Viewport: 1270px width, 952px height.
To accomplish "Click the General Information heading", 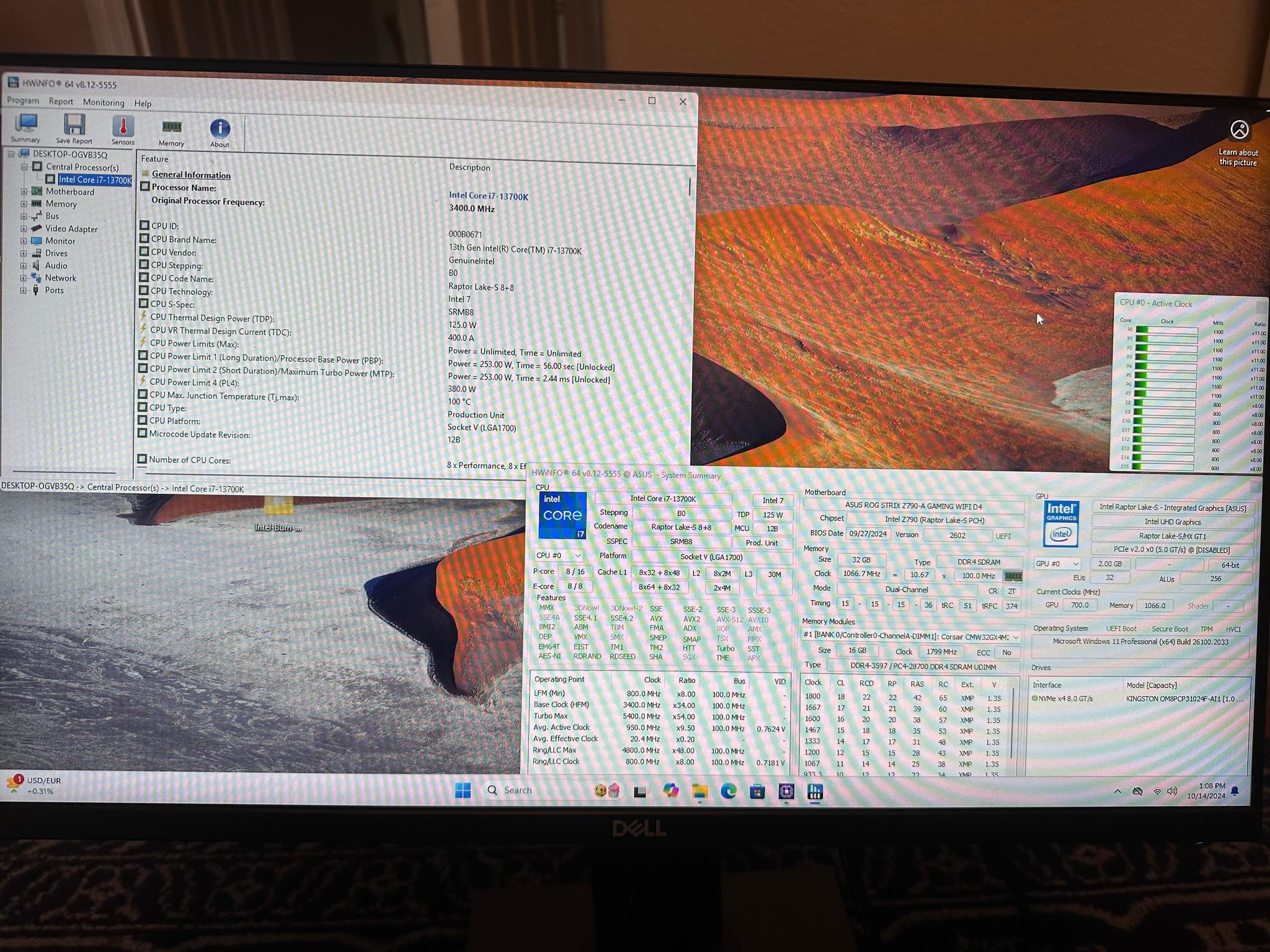I will (x=191, y=175).
